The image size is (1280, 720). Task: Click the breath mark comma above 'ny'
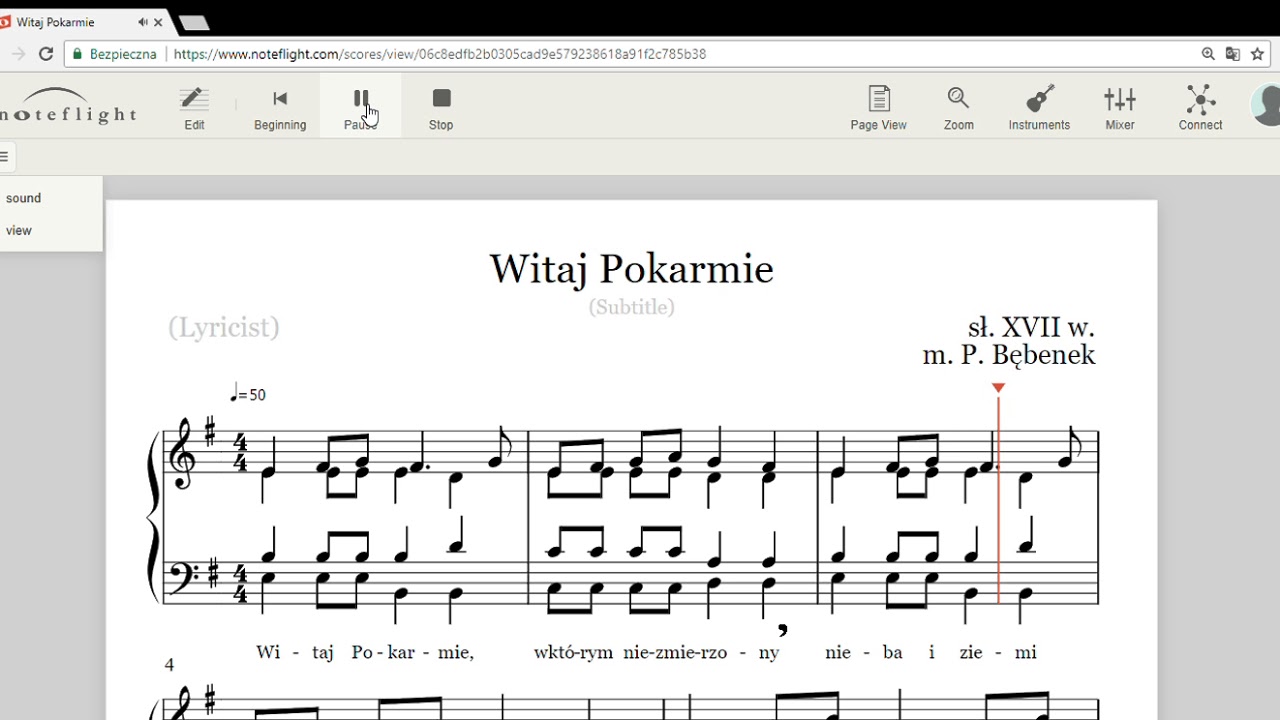782,629
